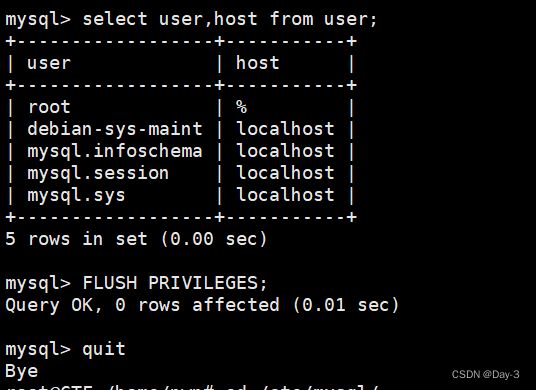Click the 'select user,host from user;' command
The width and height of the screenshot is (536, 390).
[230, 19]
